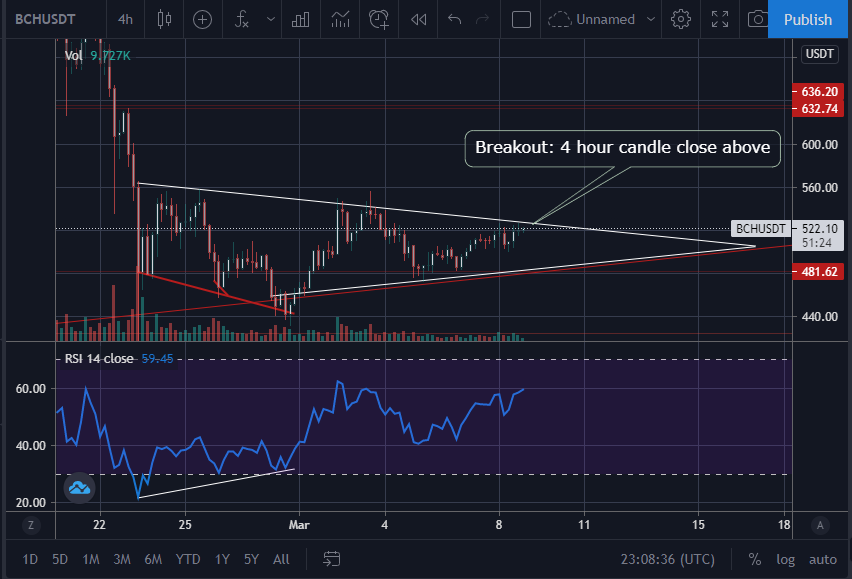
Task: Set the range to 6M
Action: tap(153, 559)
